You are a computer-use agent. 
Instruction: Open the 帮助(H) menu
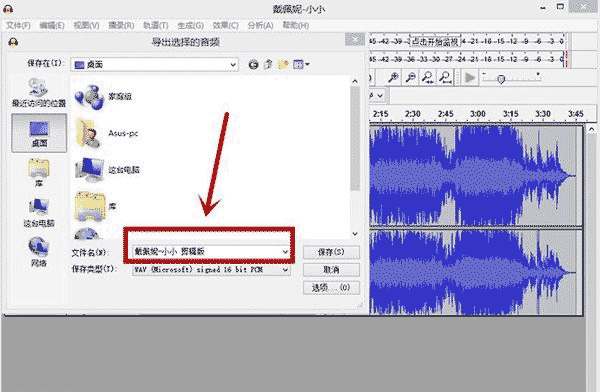295,26
